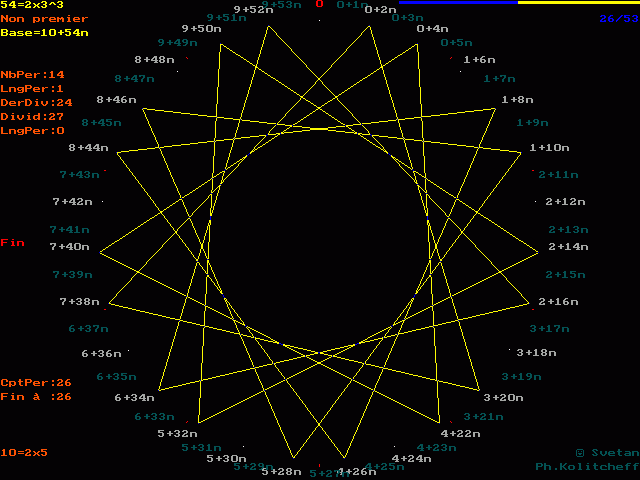This screenshot has height=480, width=640.
Task: Select the Divid:27 readout
Action: click(x=32, y=117)
